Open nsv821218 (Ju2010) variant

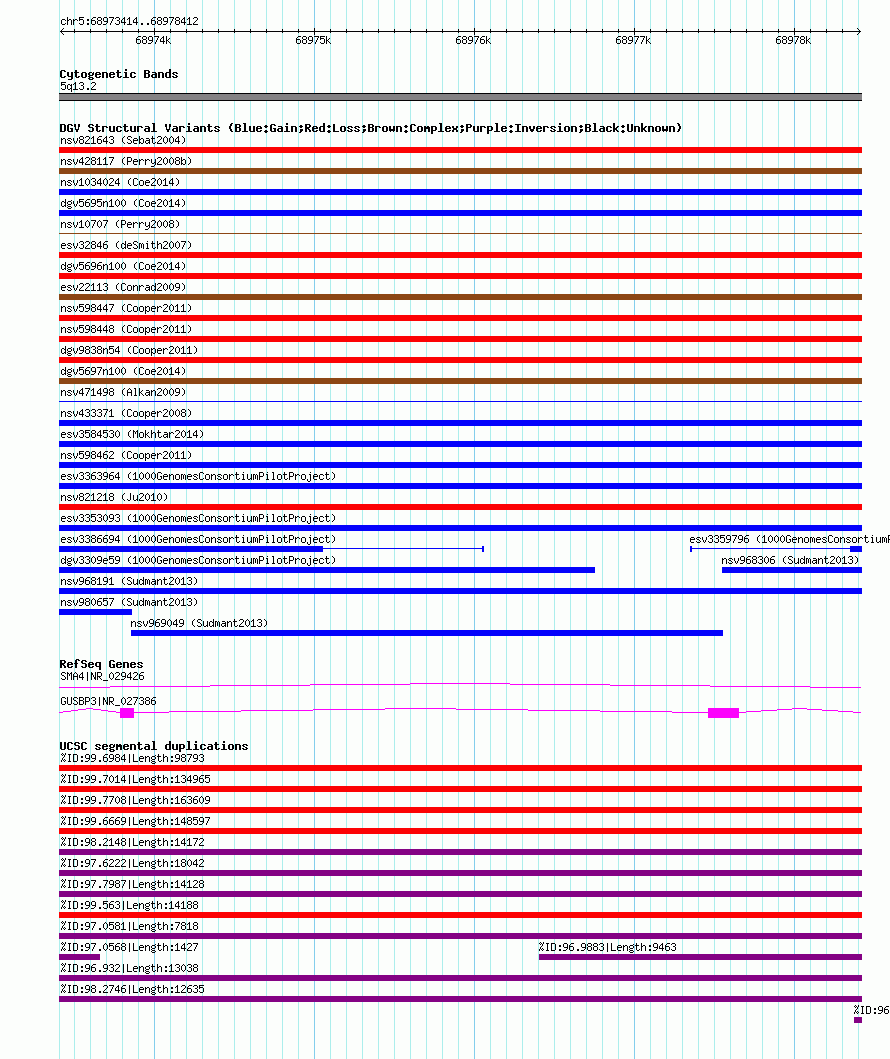pos(114,497)
